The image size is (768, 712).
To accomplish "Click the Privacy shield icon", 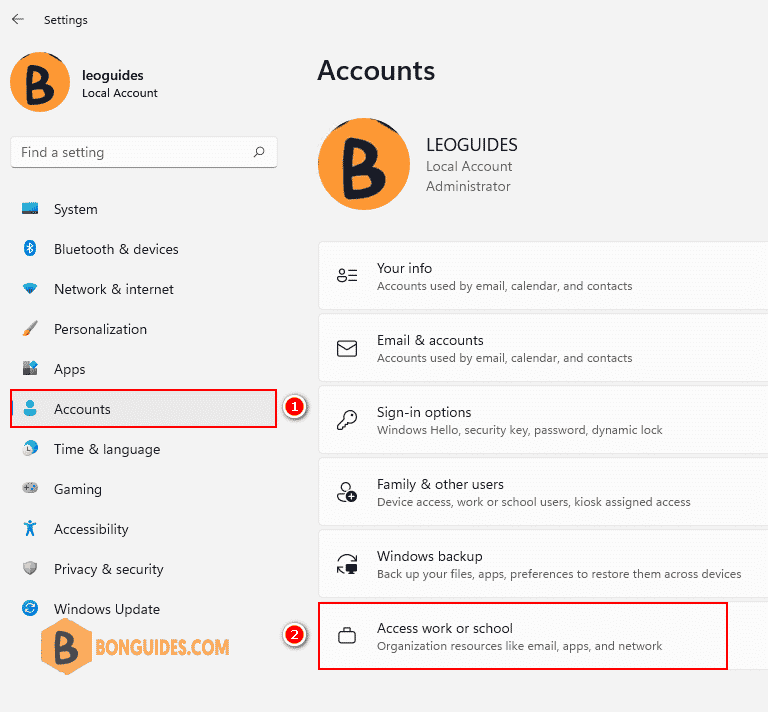I will click(30, 568).
